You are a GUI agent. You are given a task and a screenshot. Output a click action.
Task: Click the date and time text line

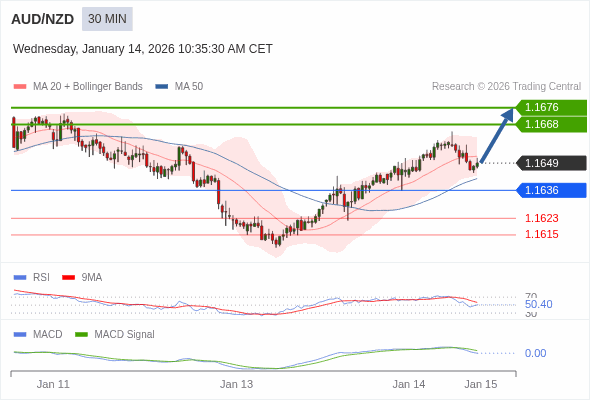(143, 49)
